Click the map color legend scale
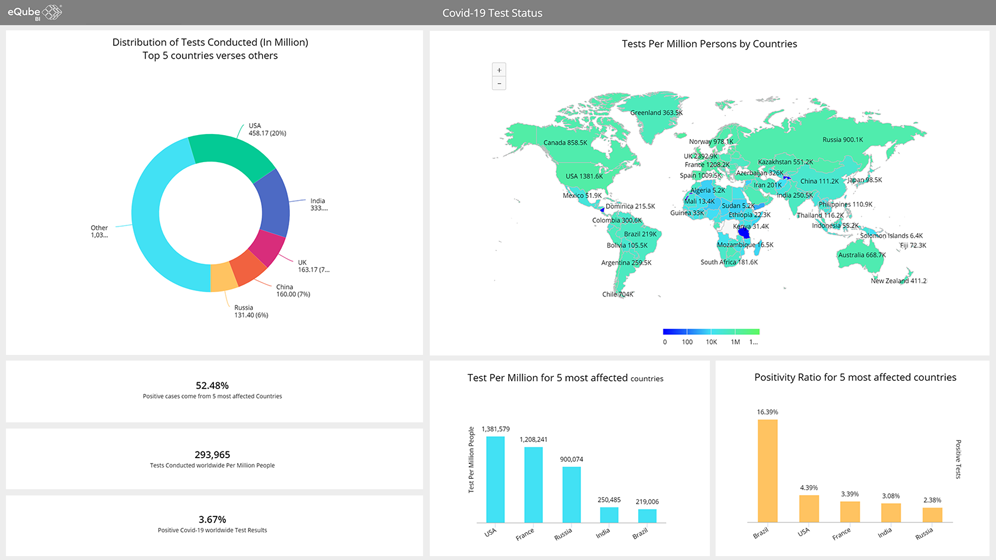This screenshot has width=996, height=560. point(710,331)
